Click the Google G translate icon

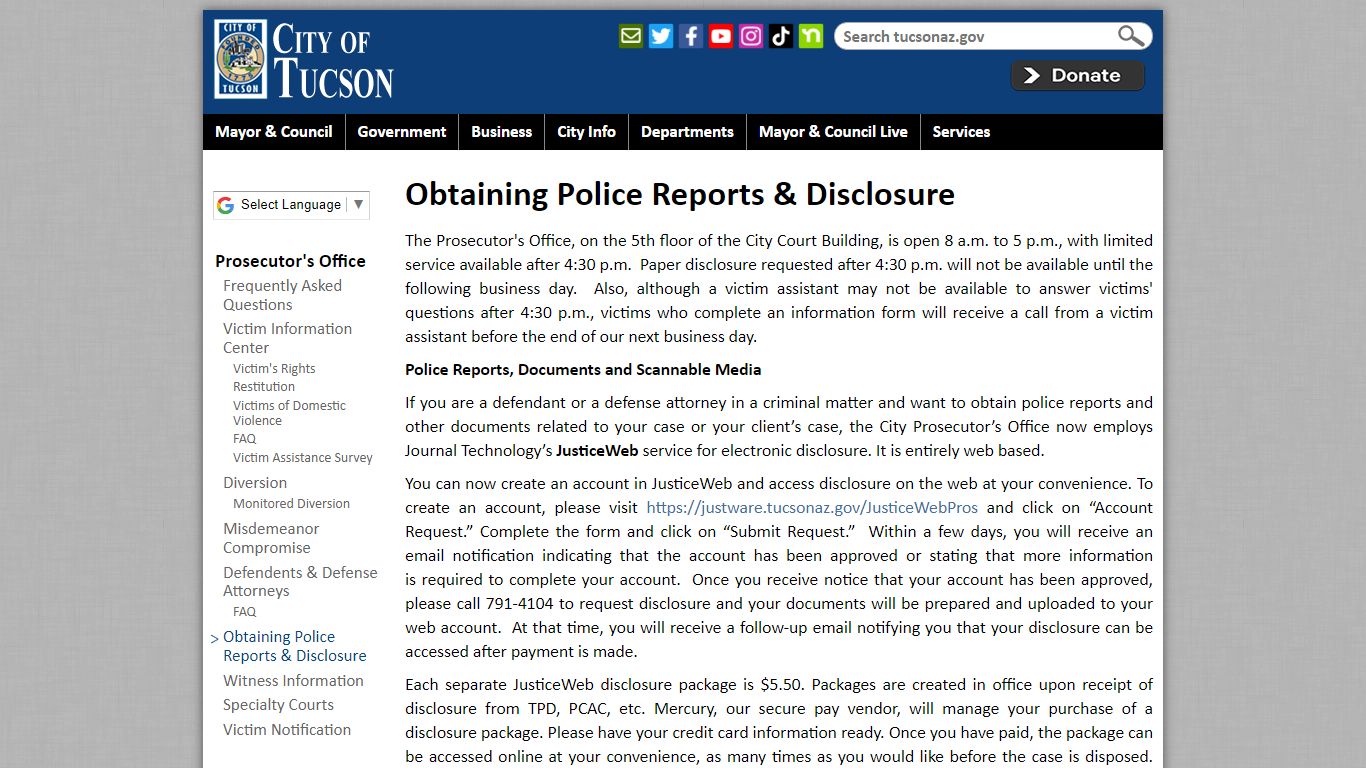[x=226, y=204]
